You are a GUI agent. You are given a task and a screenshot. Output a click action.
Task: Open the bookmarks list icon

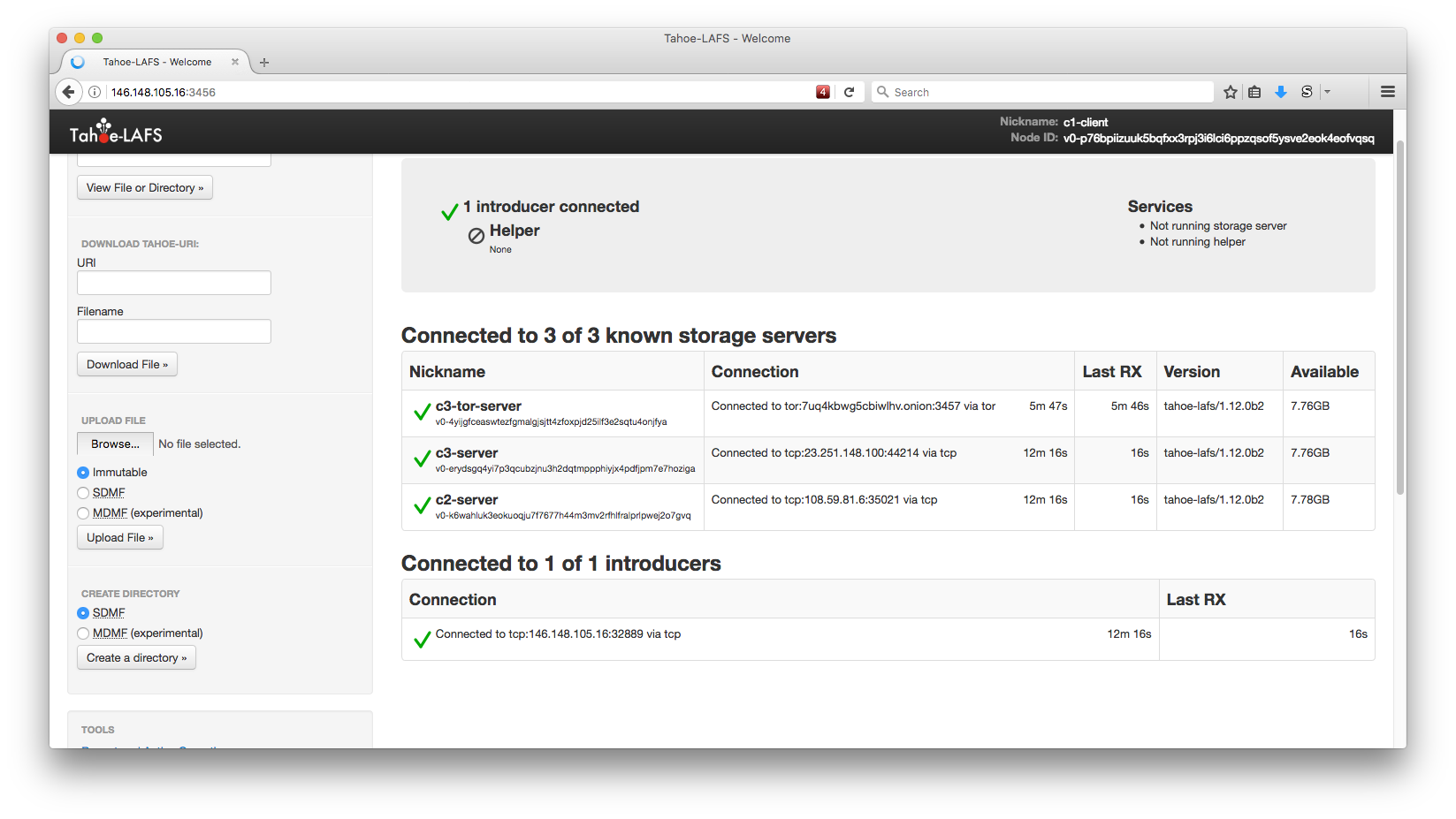tap(1254, 92)
